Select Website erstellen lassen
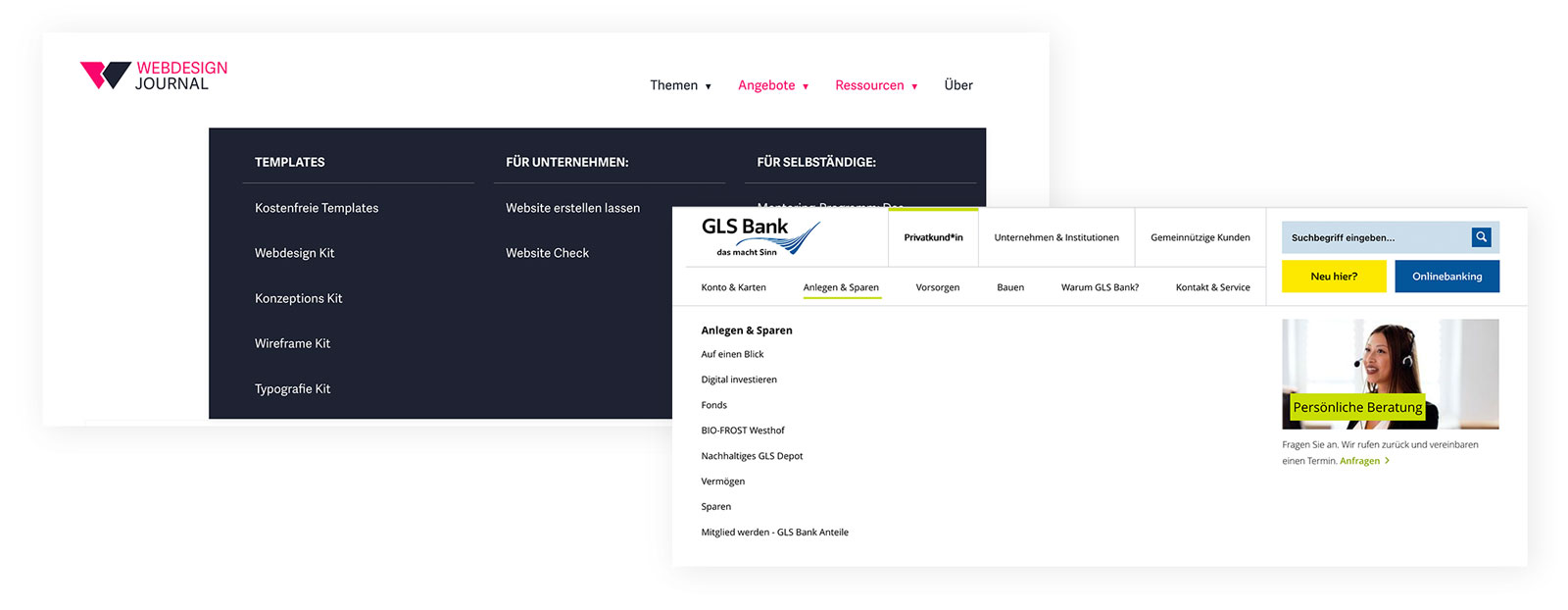Image resolution: width=1568 pixels, height=610 pixels. pos(572,208)
